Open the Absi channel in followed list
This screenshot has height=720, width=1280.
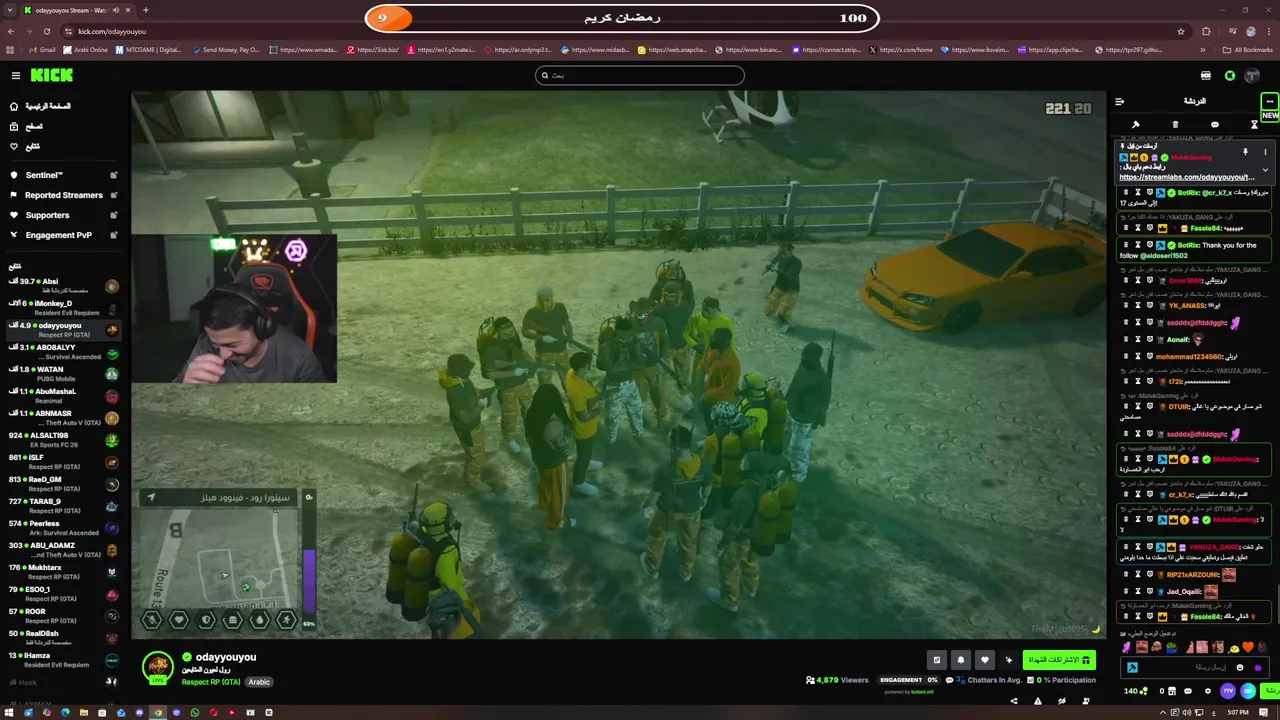tap(64, 286)
